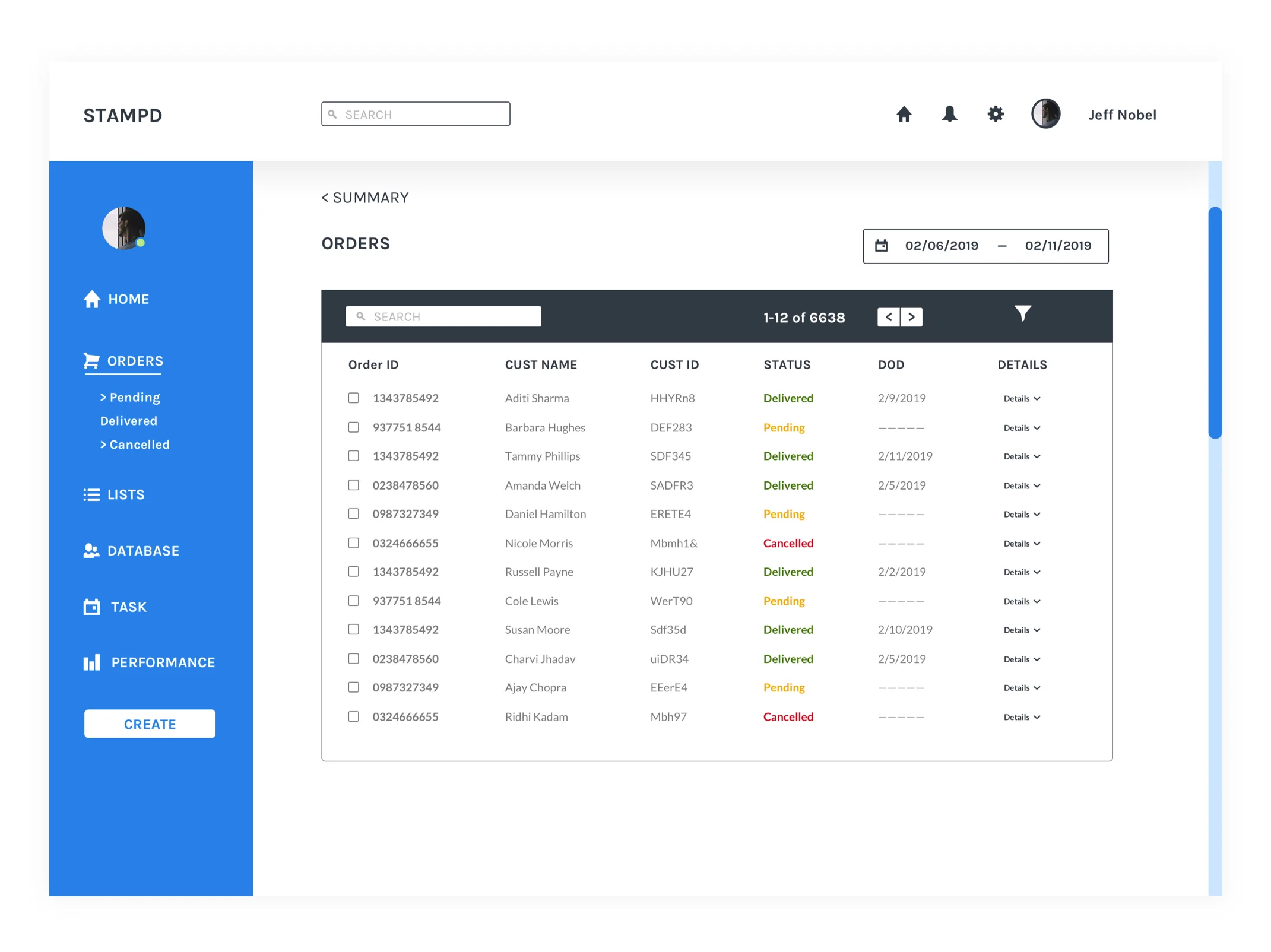Image resolution: width=1271 pixels, height=952 pixels.
Task: Open settings gear icon
Action: pyautogui.click(x=995, y=114)
